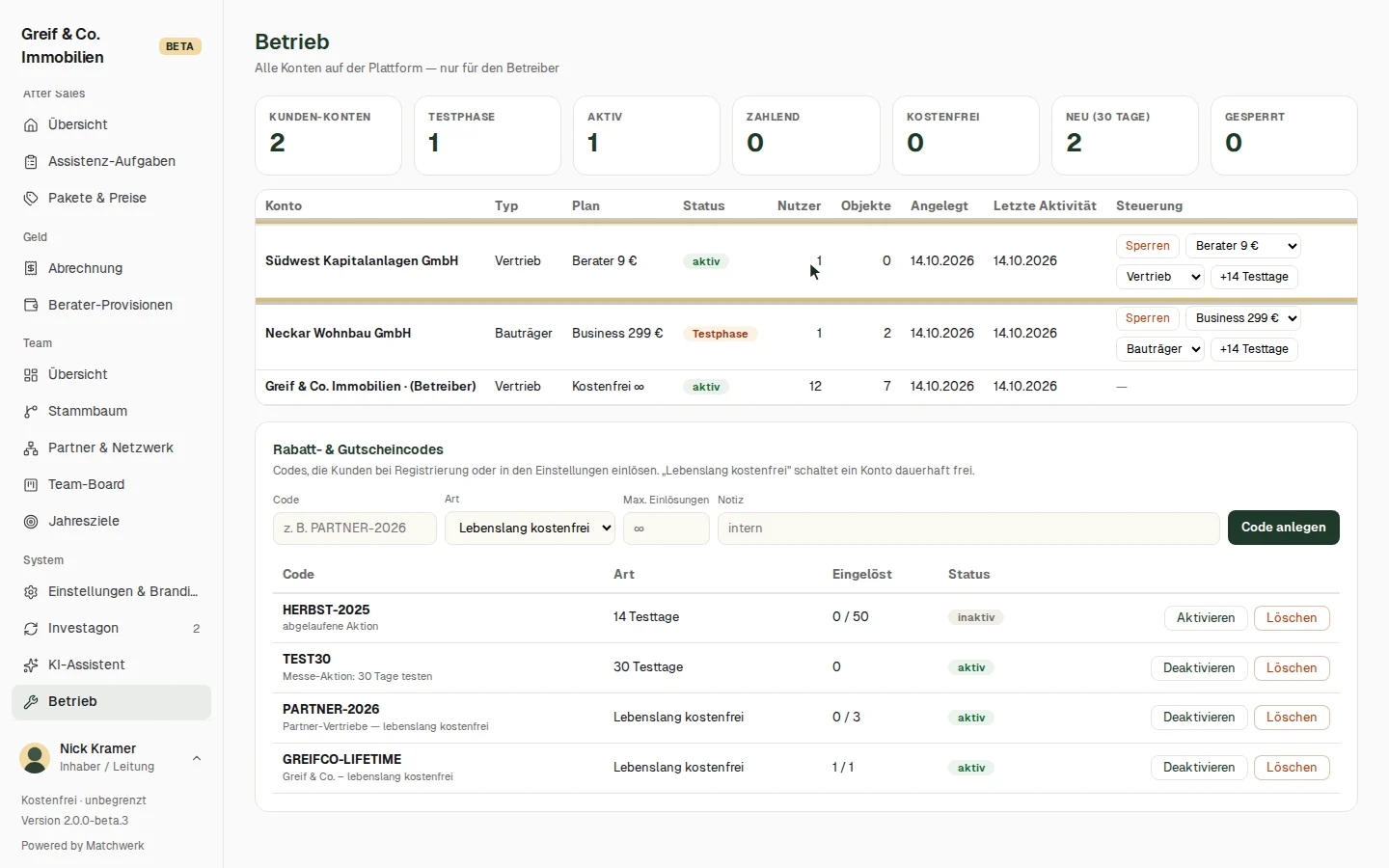The height and width of the screenshot is (868, 1389).
Task: Click the tag icon for Pakete & Preise
Action: point(31,199)
